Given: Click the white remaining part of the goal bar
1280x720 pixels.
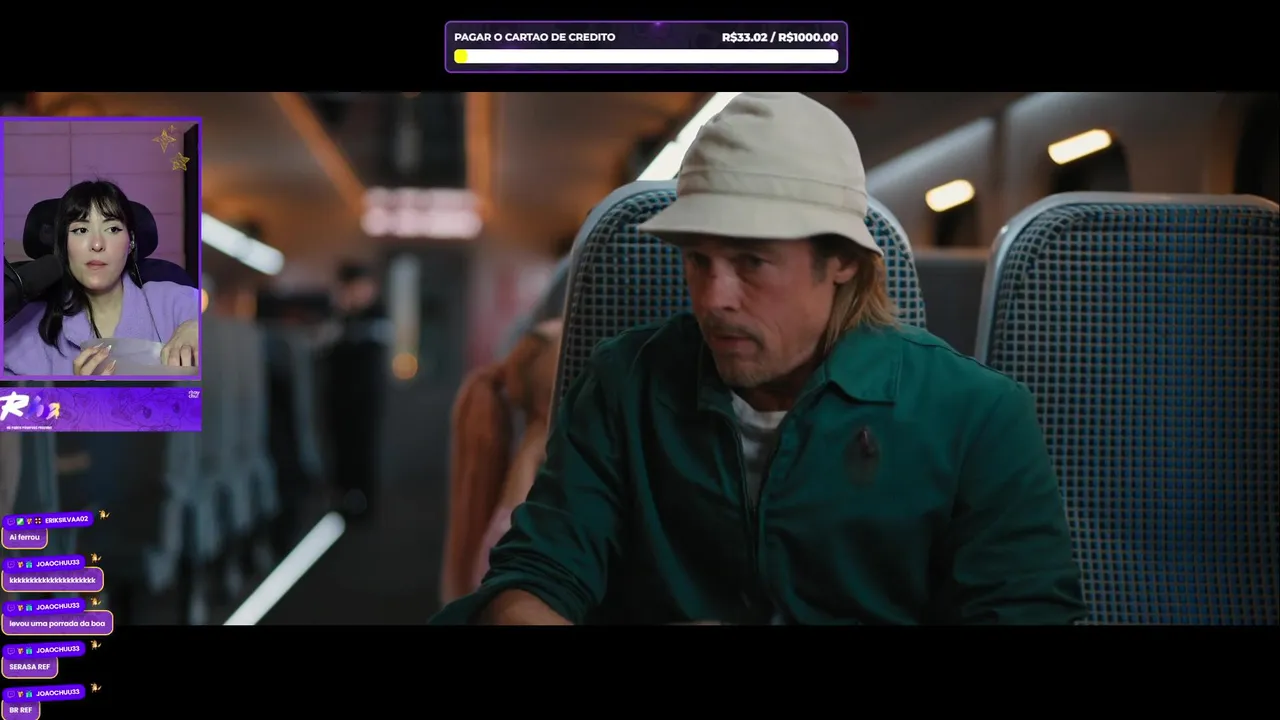Looking at the screenshot, I should click(x=652, y=56).
